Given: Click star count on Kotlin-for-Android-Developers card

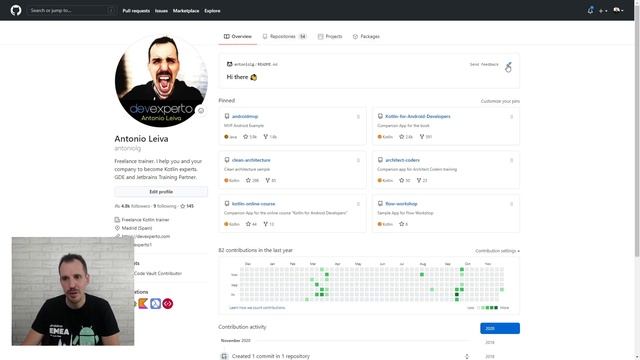Looking at the screenshot, I should [x=406, y=137].
